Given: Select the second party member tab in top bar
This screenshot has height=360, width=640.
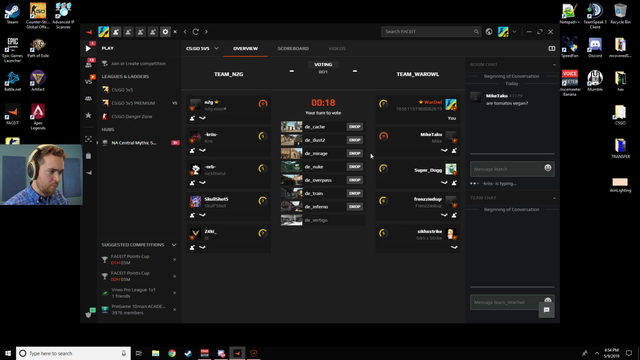Looking at the screenshot, I should click(x=128, y=32).
